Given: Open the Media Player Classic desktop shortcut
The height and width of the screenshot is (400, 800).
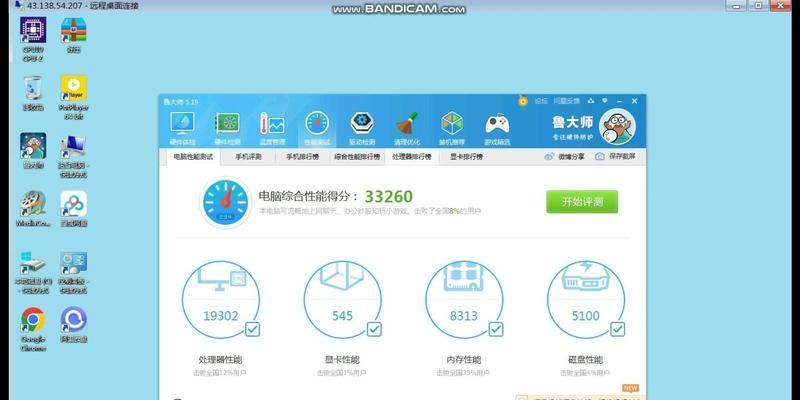Looking at the screenshot, I should [x=33, y=204].
